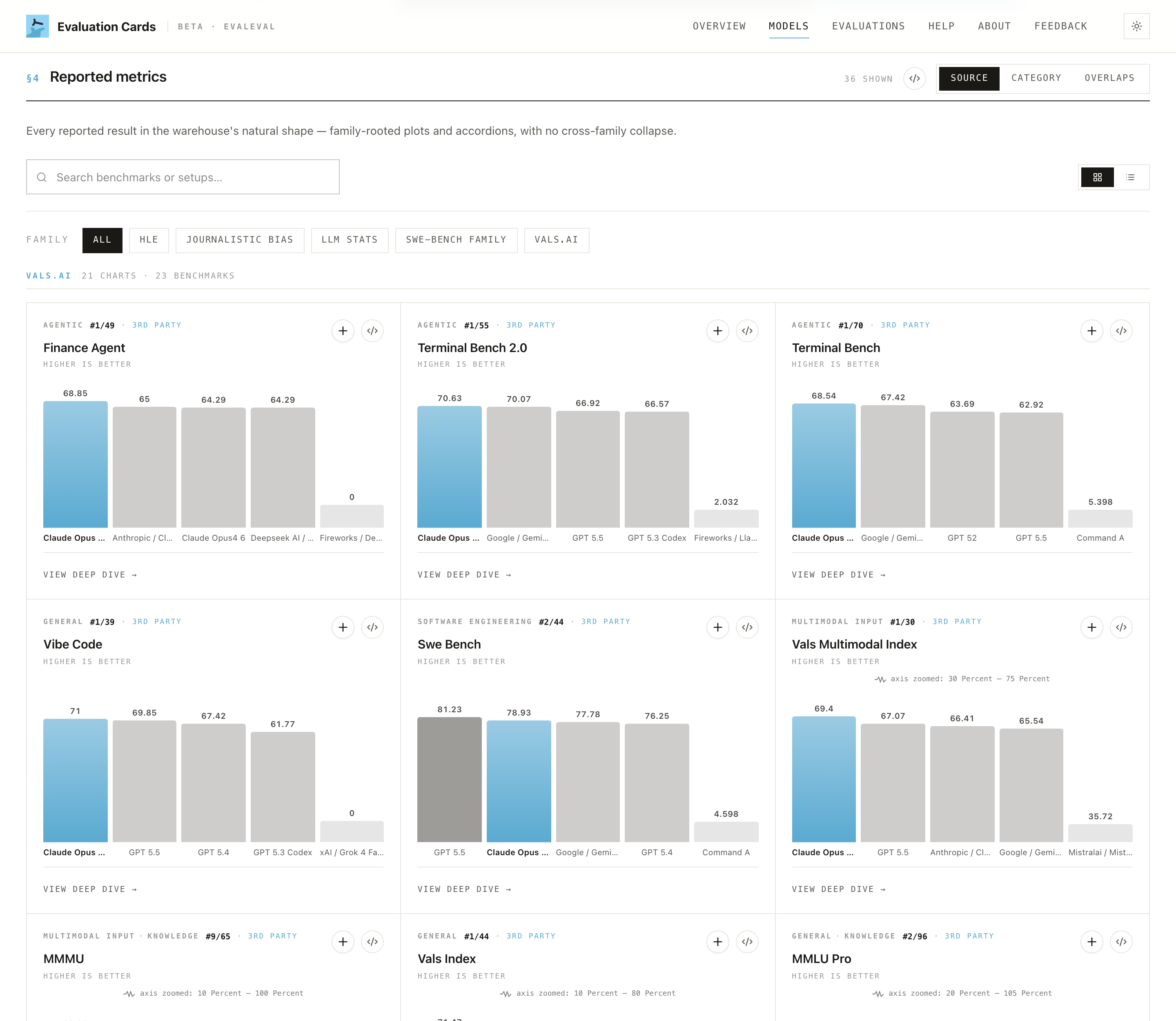Open embed code for Vibe Code card
Screen dimensions: 1176x1021
[x=373, y=627]
